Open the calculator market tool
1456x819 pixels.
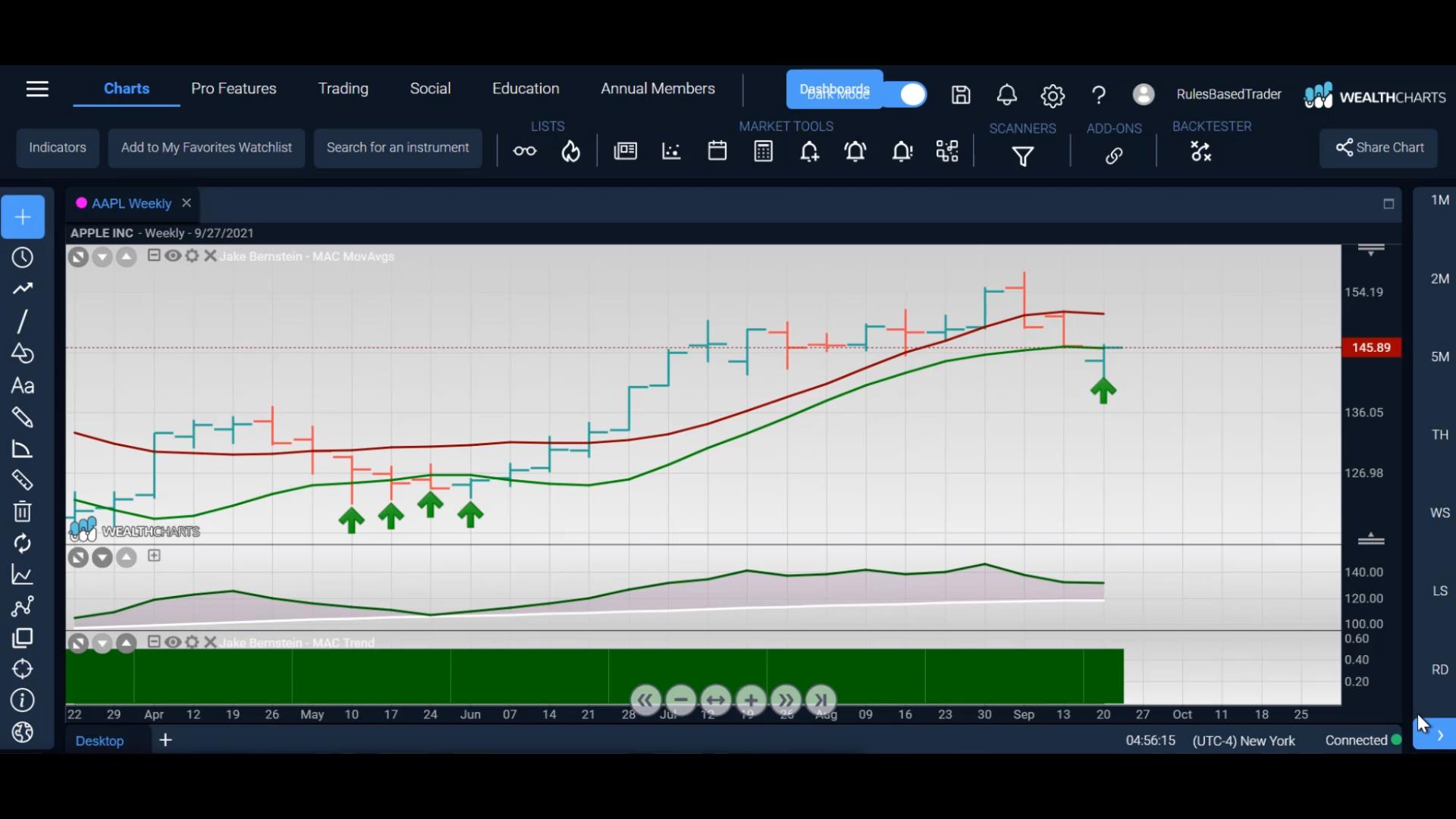coord(764,152)
